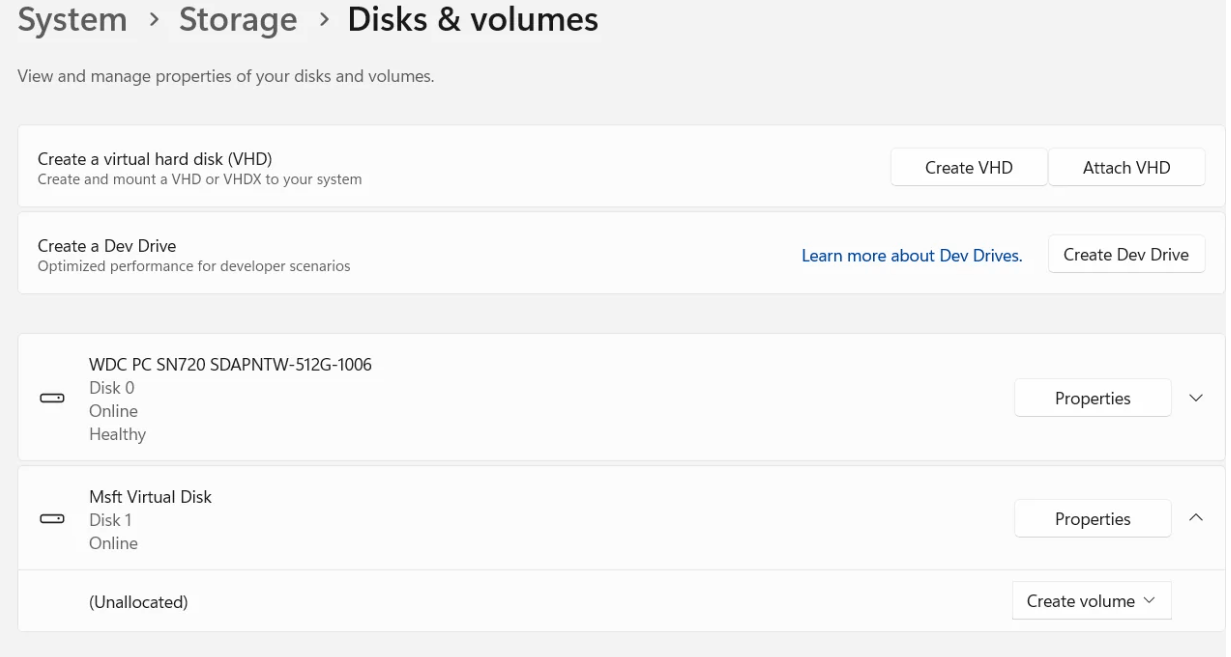Click the drive icon for Disk 0
Screen dimensions: 1231x657
click(51, 398)
